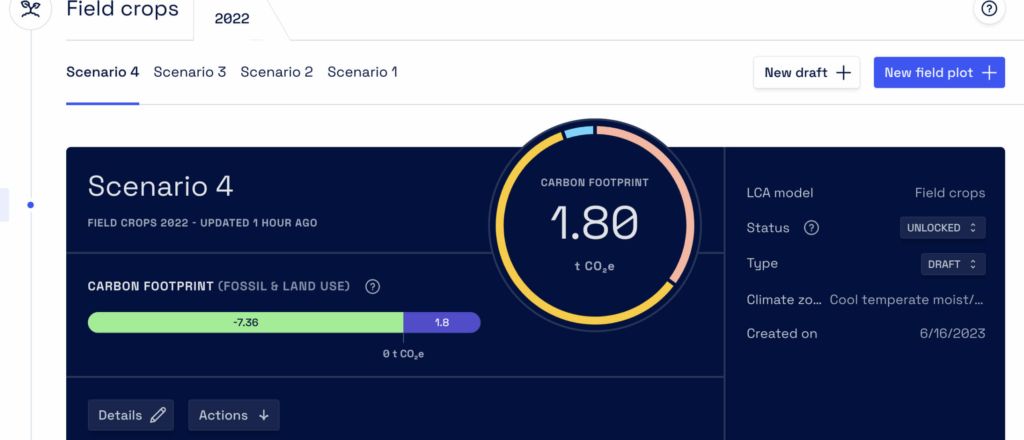Create a New draft
Viewport: 1024px width, 440px height.
coord(807,72)
